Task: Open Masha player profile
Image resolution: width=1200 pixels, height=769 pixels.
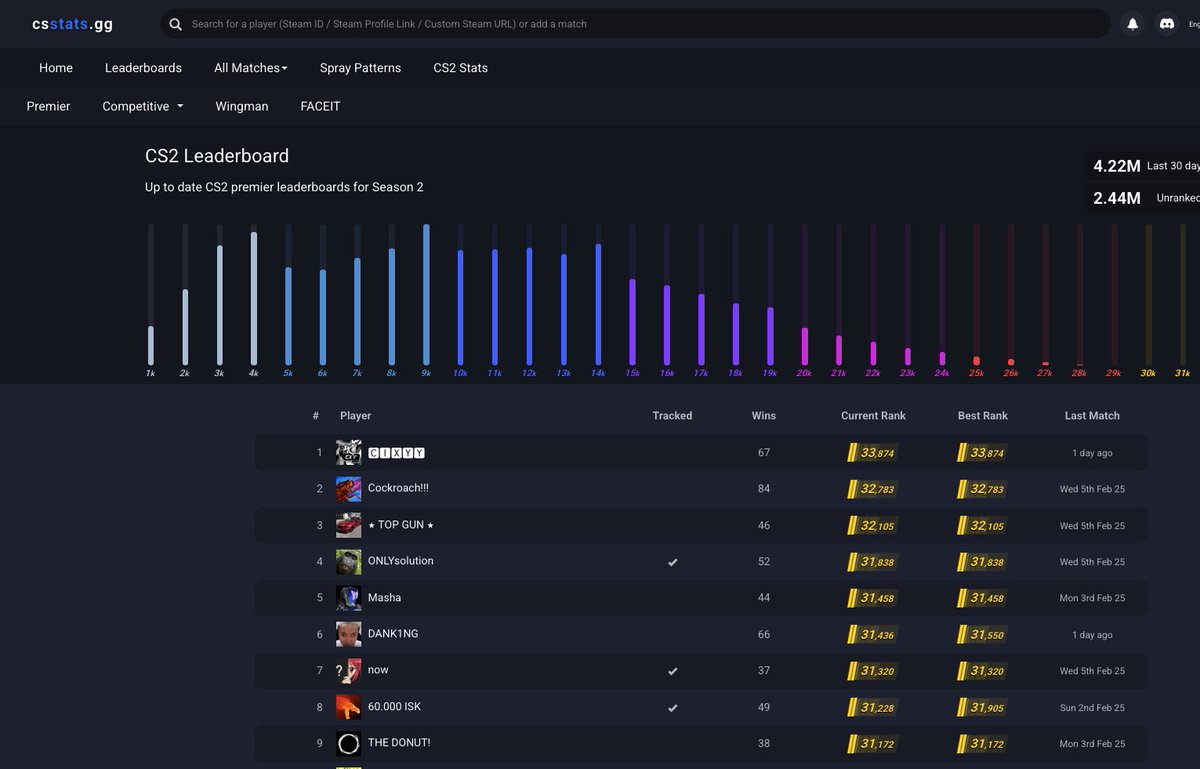Action: 384,597
